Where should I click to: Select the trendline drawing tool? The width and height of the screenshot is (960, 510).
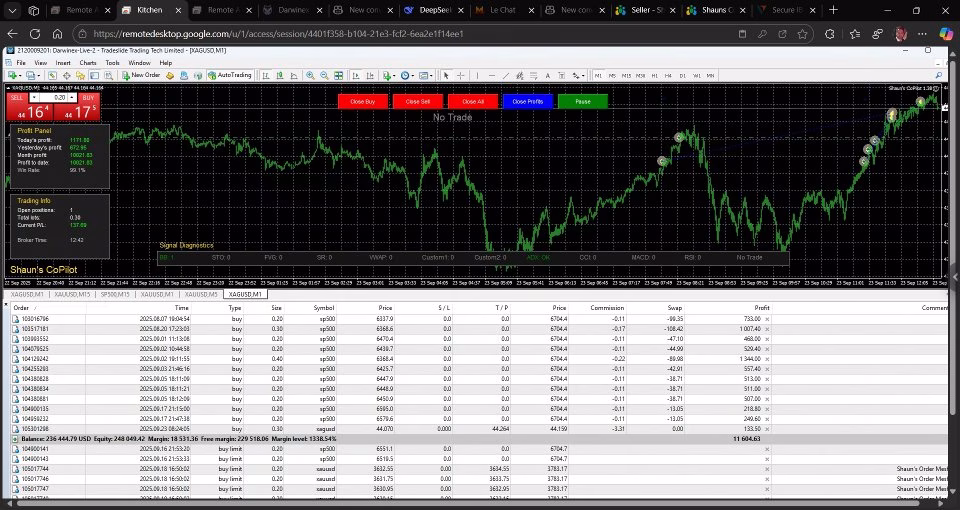pyautogui.click(x=506, y=75)
